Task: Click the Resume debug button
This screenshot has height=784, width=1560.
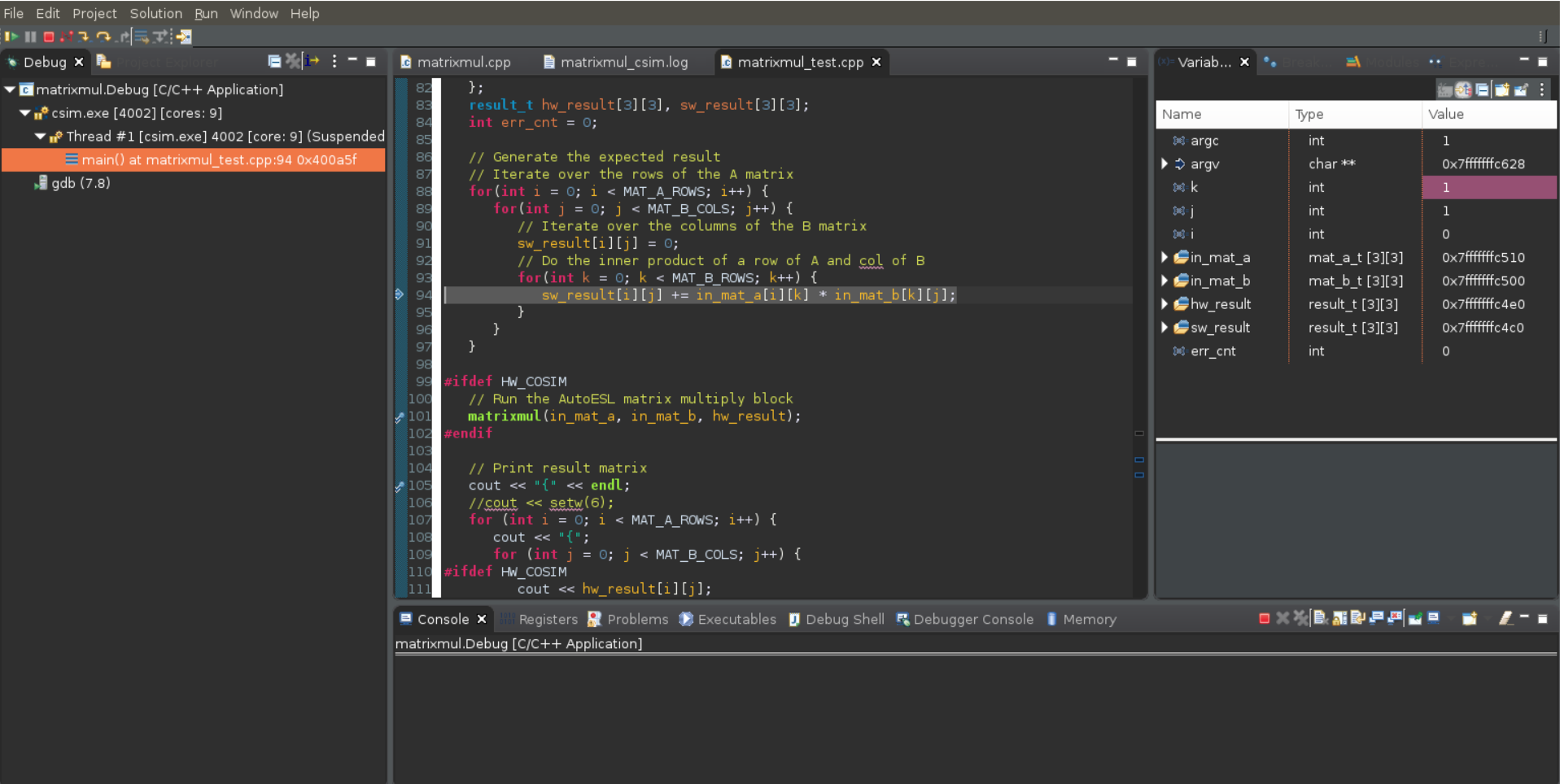Action: coord(11,37)
